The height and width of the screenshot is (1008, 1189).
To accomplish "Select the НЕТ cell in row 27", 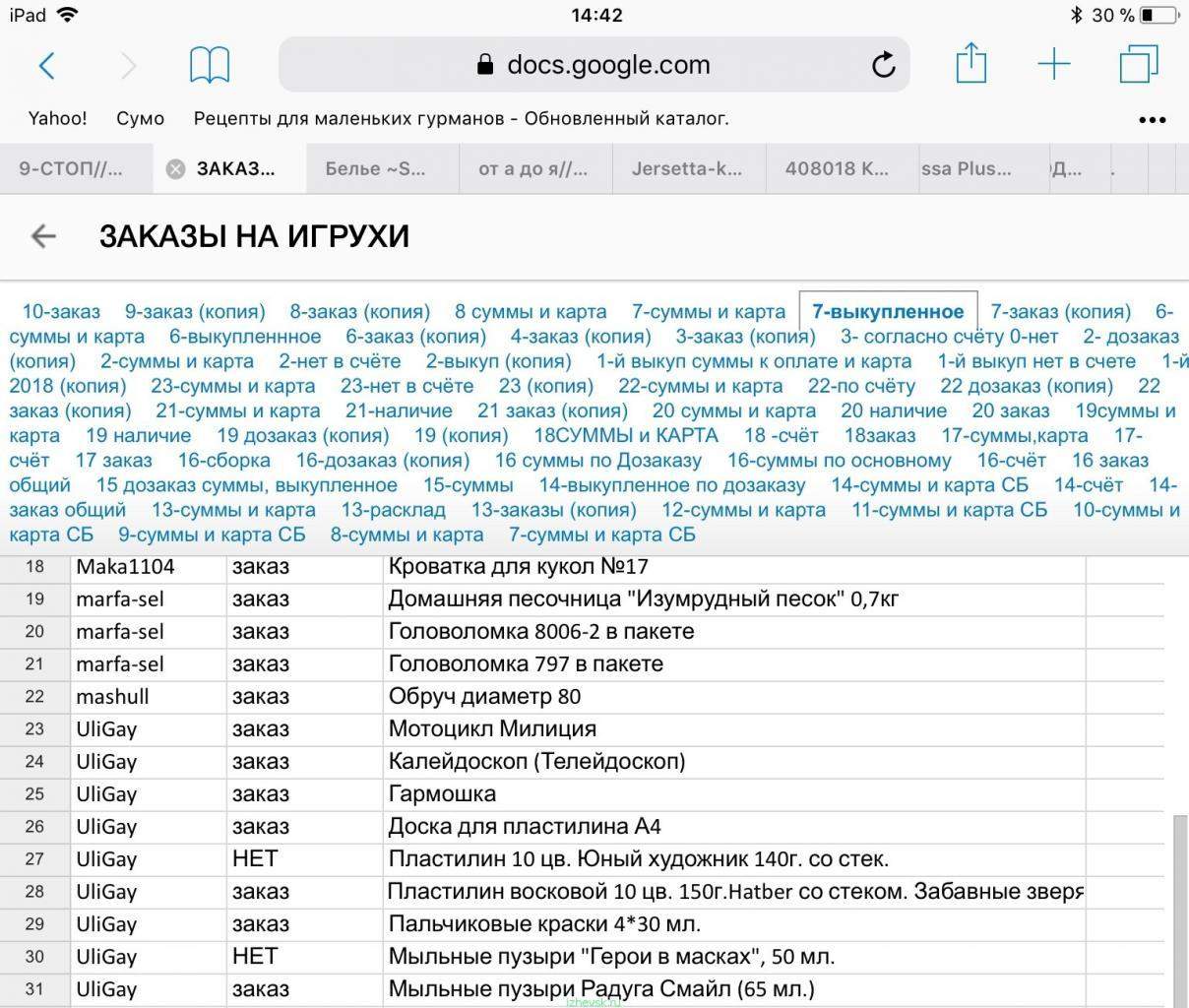I will tap(305, 858).
